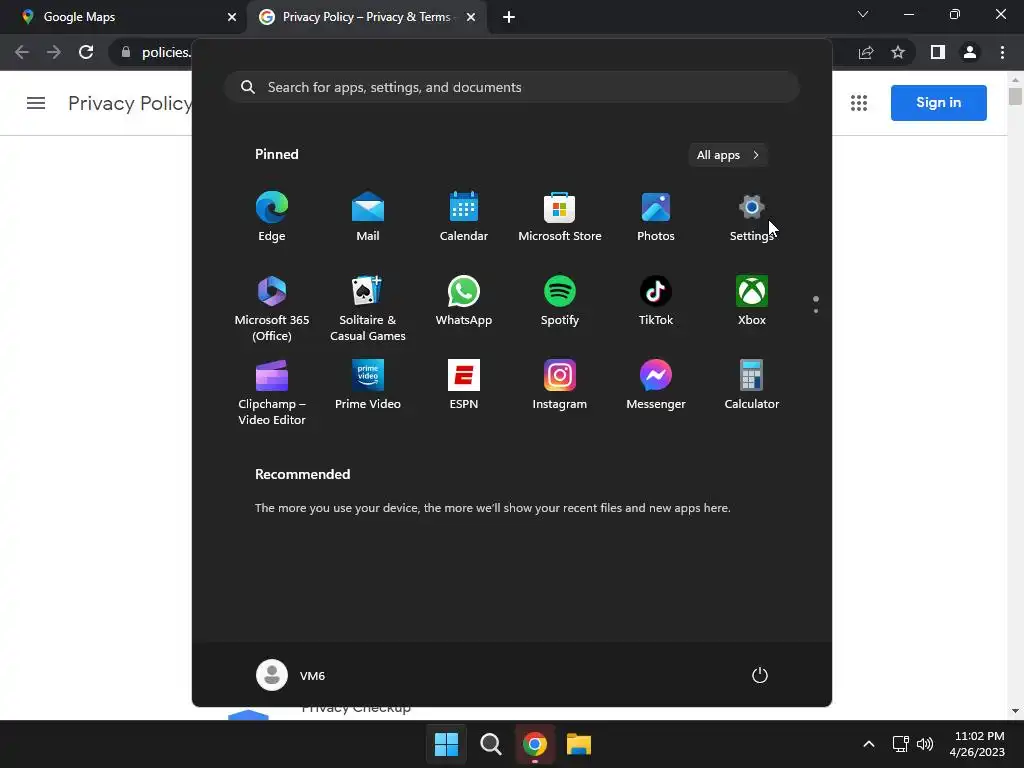Switch to Chrome on the taskbar
1024x768 pixels.
pyautogui.click(x=535, y=744)
